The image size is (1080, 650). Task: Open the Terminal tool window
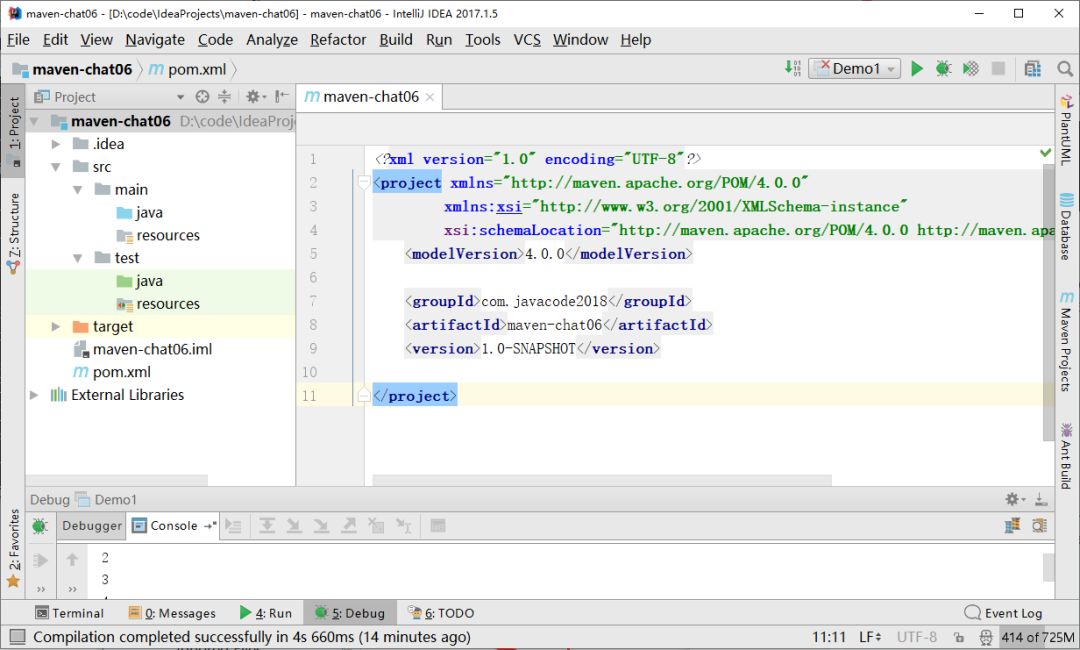coord(69,613)
